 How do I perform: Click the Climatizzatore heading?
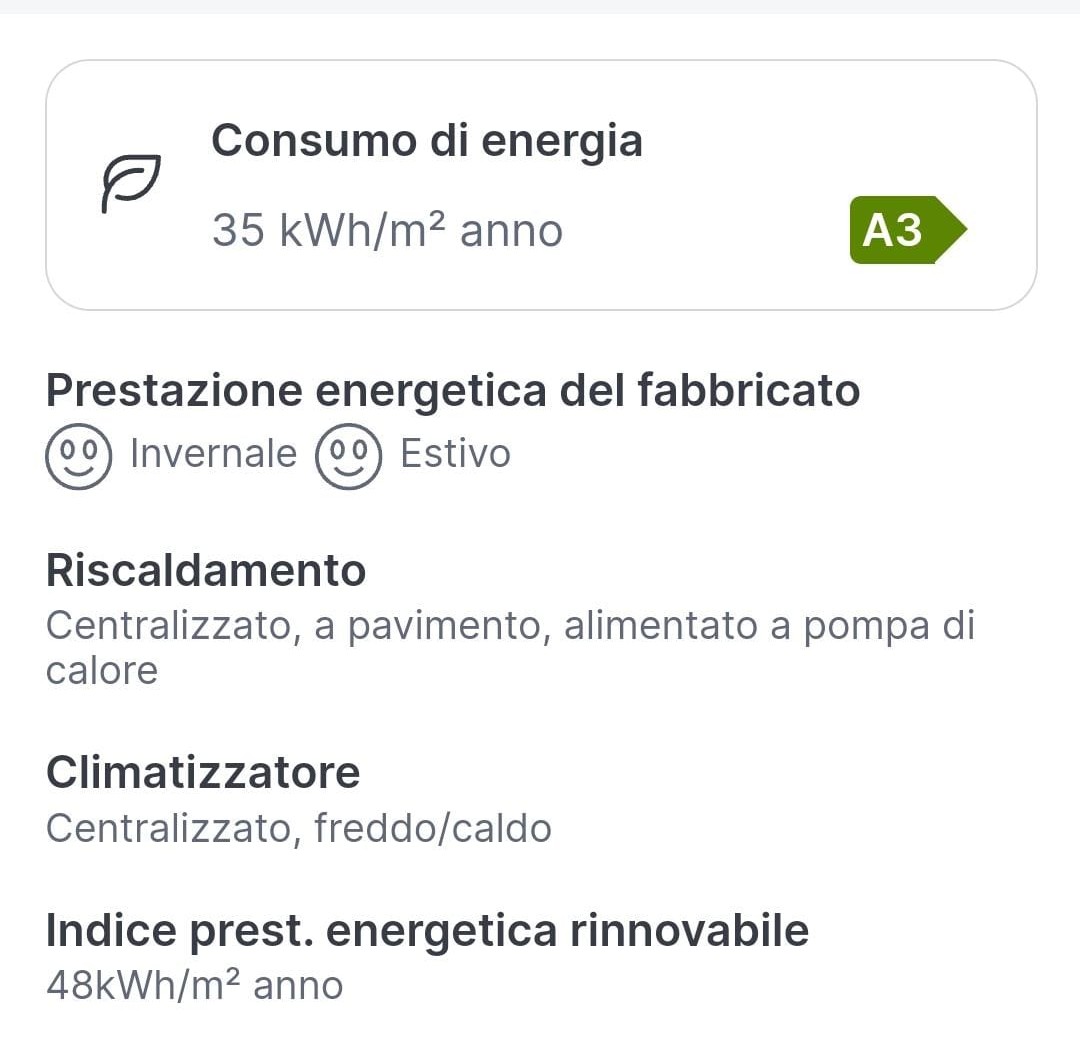pyautogui.click(x=203, y=772)
